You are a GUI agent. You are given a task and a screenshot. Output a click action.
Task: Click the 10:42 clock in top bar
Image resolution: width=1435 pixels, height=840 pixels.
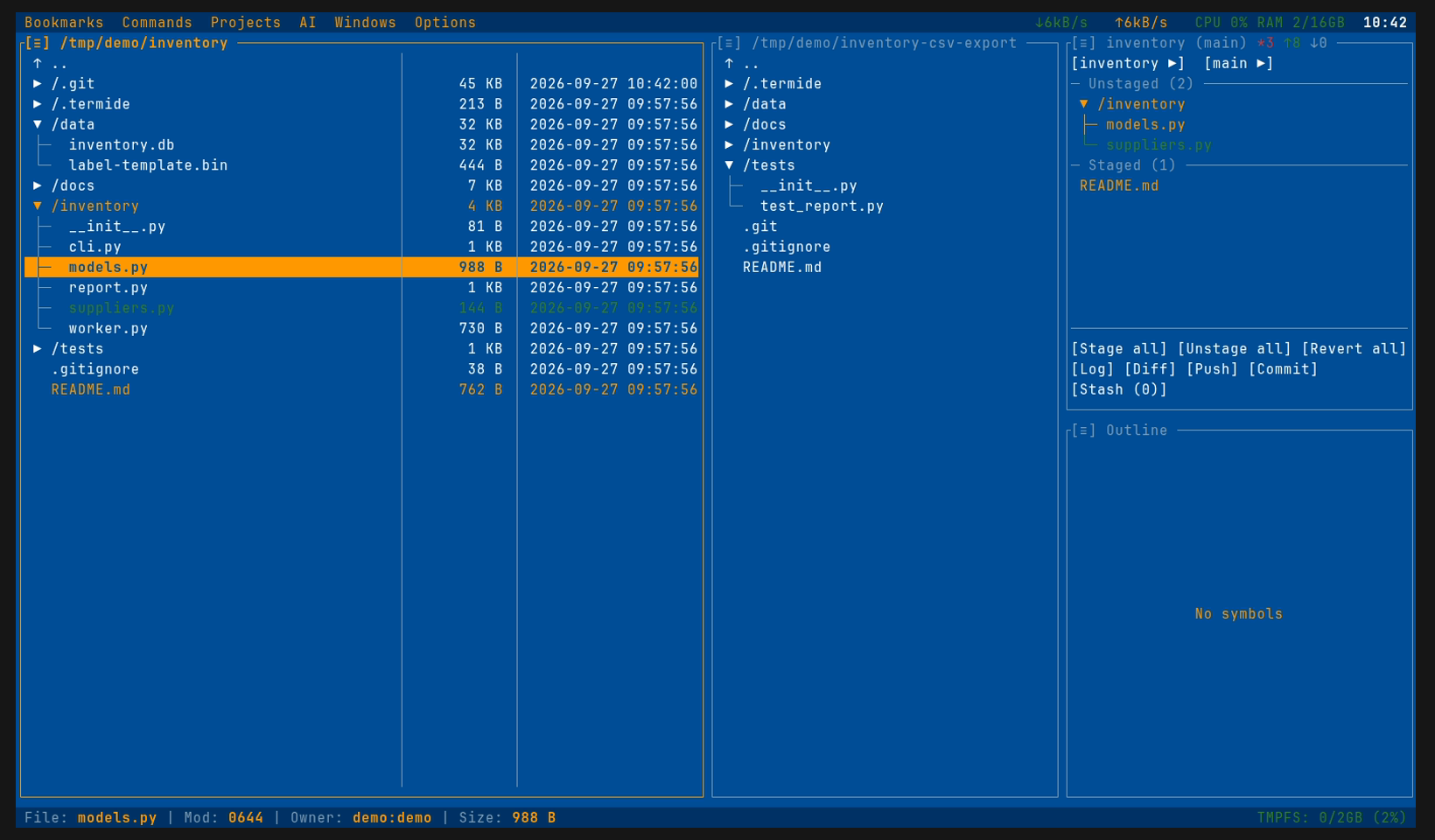point(1385,23)
